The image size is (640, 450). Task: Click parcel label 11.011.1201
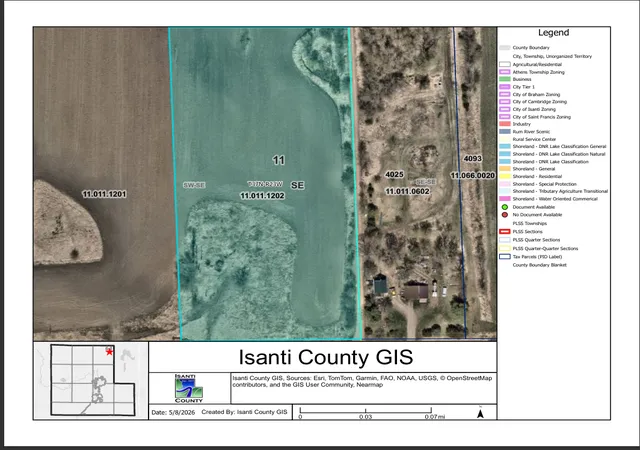click(104, 194)
